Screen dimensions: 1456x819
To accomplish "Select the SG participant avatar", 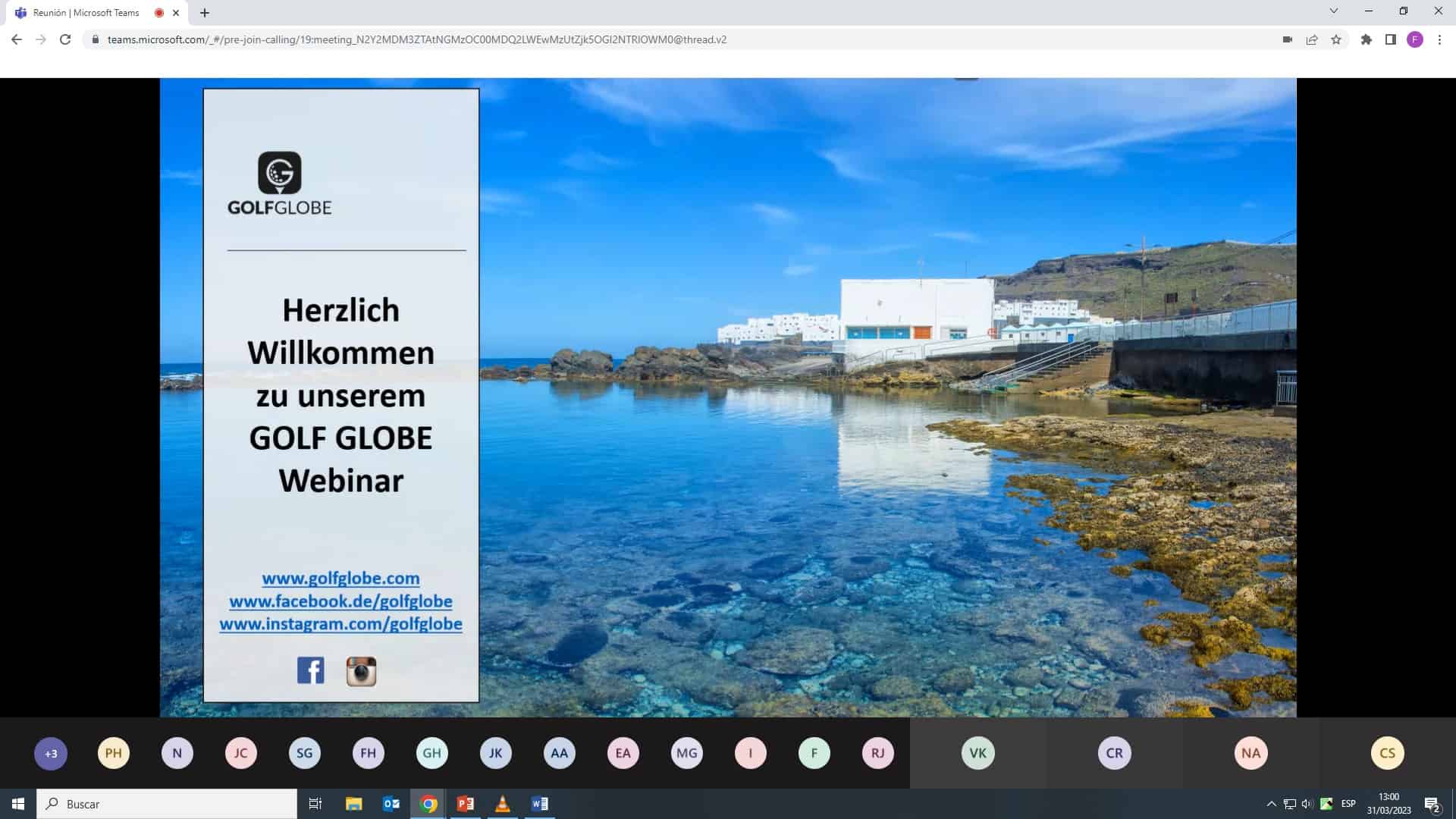I will 304,753.
